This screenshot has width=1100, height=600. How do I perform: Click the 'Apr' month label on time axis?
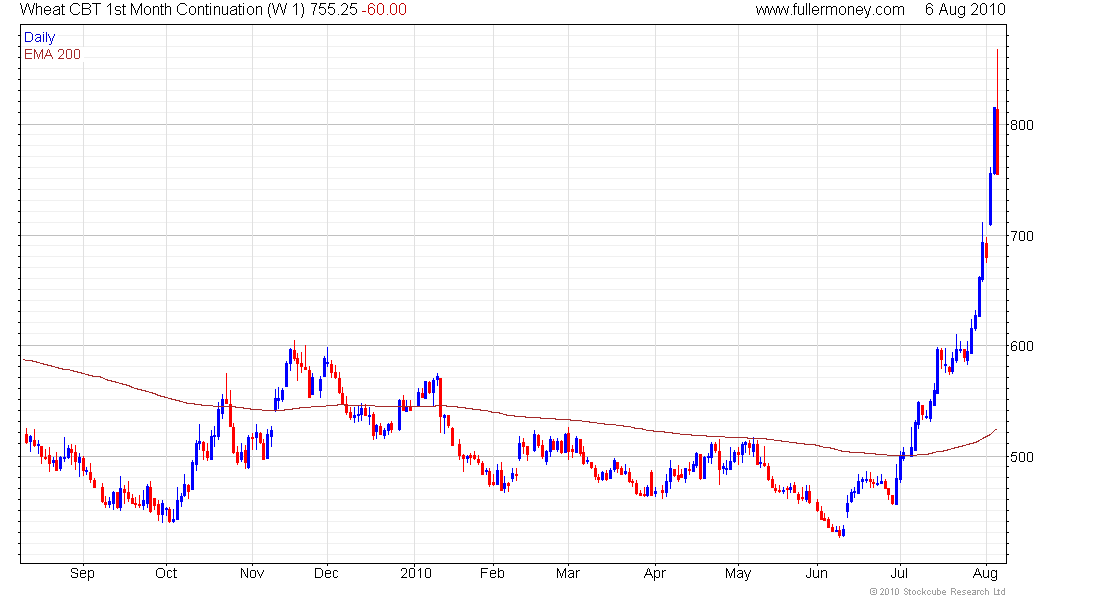pyautogui.click(x=655, y=573)
